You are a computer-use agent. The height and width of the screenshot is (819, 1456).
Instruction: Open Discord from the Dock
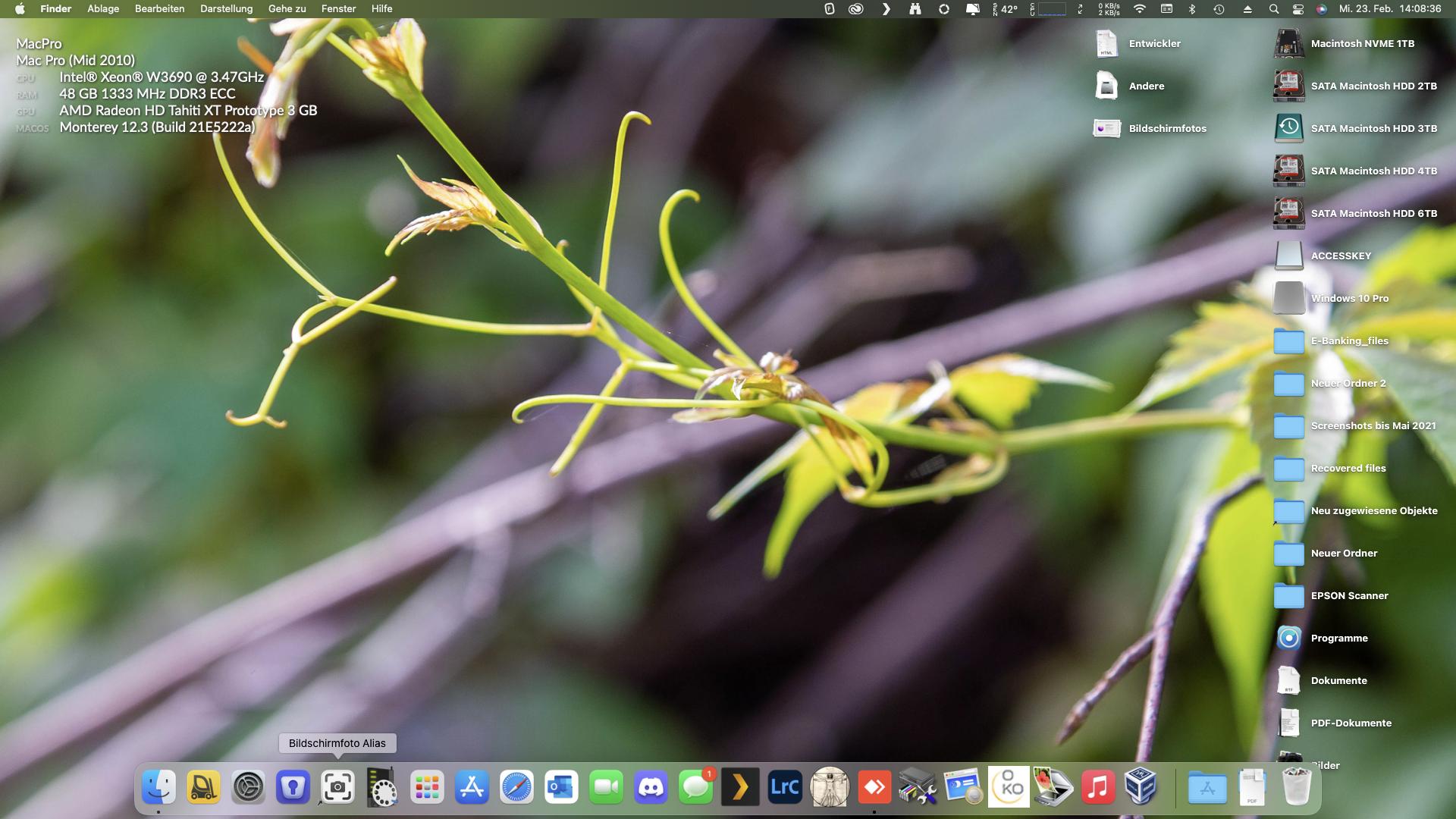click(651, 788)
